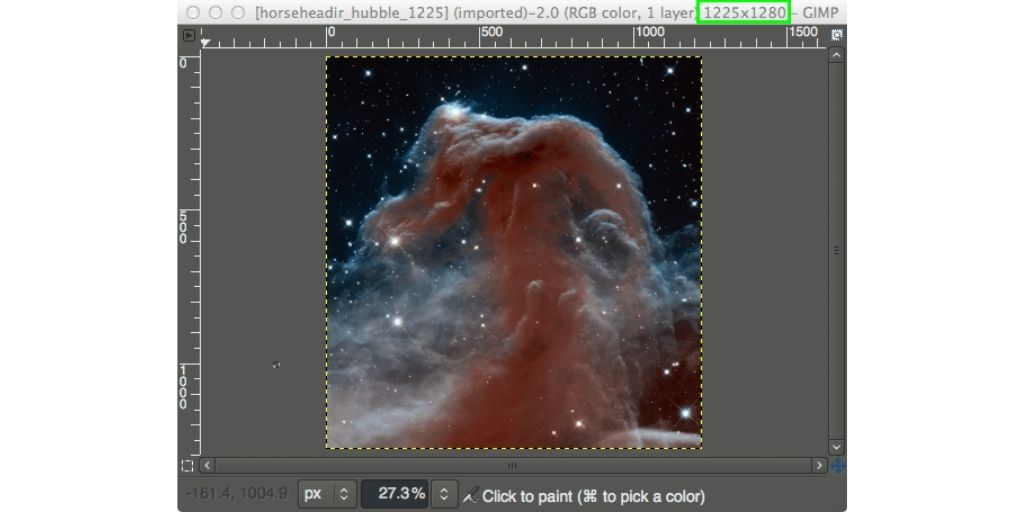Image resolution: width=1024 pixels, height=512 pixels.
Task: Open the px unit dropdown
Action: click(x=327, y=494)
